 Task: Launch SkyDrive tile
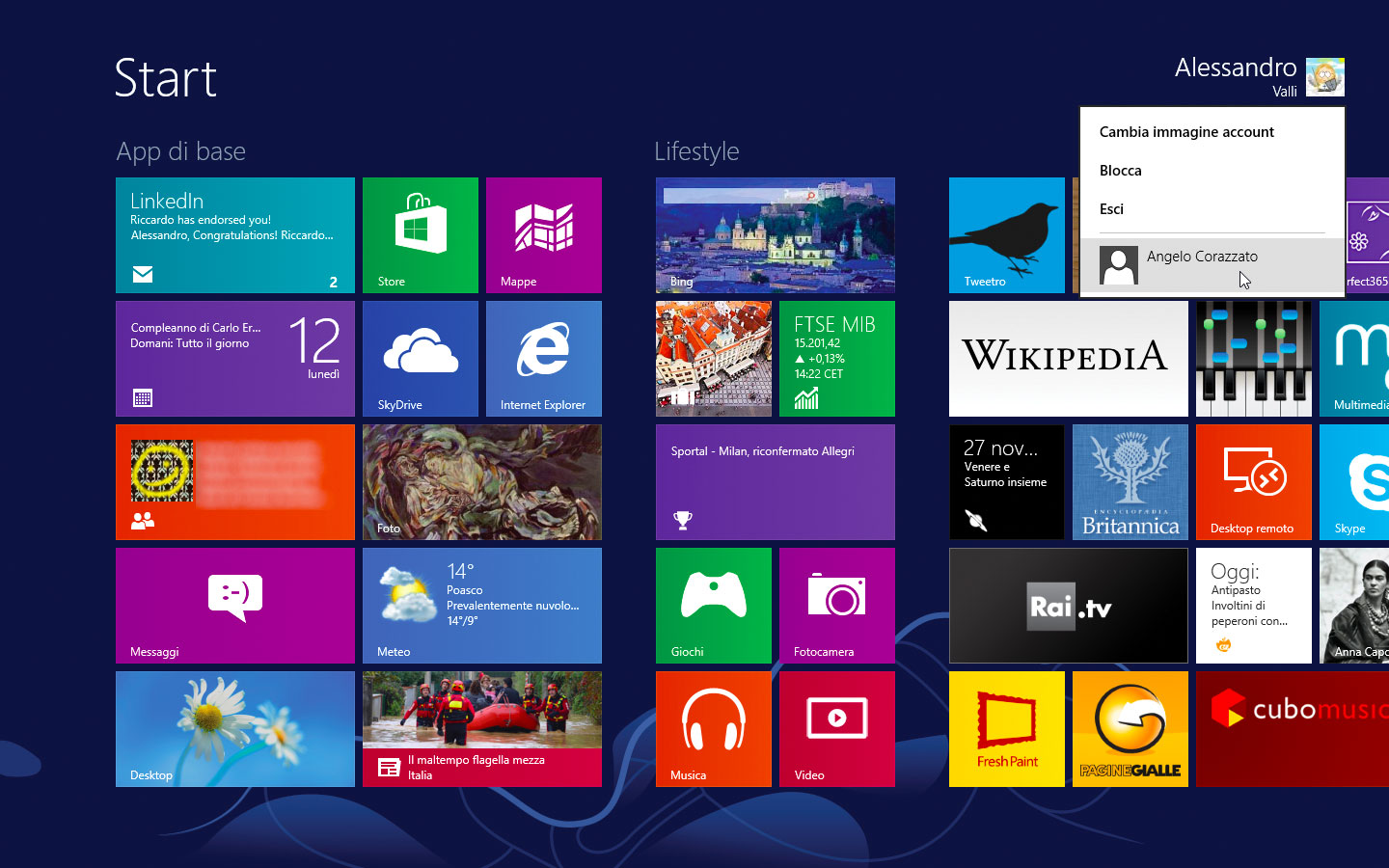pyautogui.click(x=421, y=359)
